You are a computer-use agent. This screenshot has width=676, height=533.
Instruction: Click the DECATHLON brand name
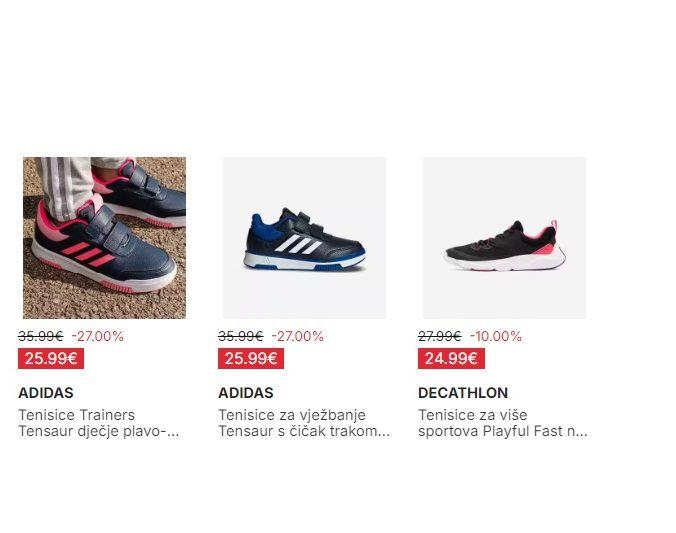pos(463,393)
